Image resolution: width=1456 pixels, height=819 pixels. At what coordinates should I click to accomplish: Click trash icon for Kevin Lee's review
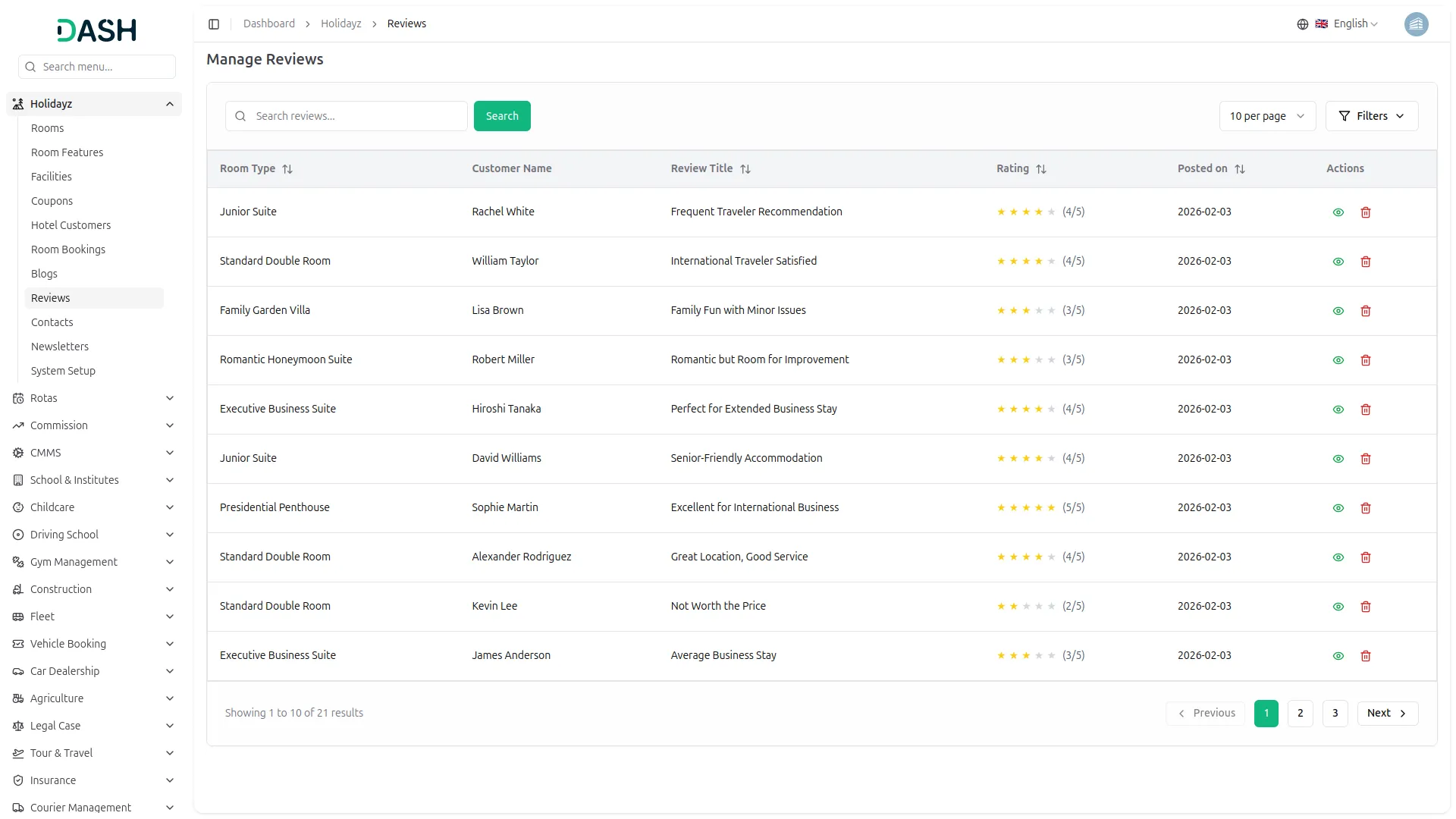pos(1366,607)
